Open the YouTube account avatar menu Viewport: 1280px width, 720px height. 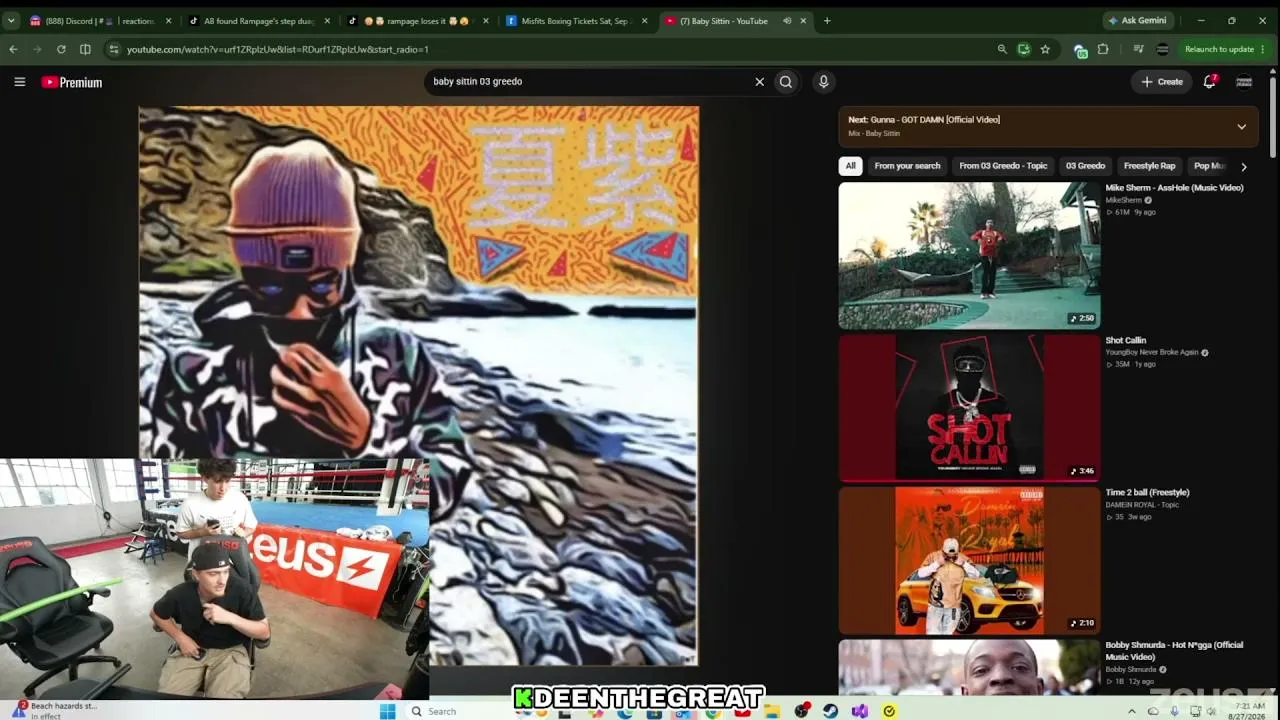(x=1244, y=82)
